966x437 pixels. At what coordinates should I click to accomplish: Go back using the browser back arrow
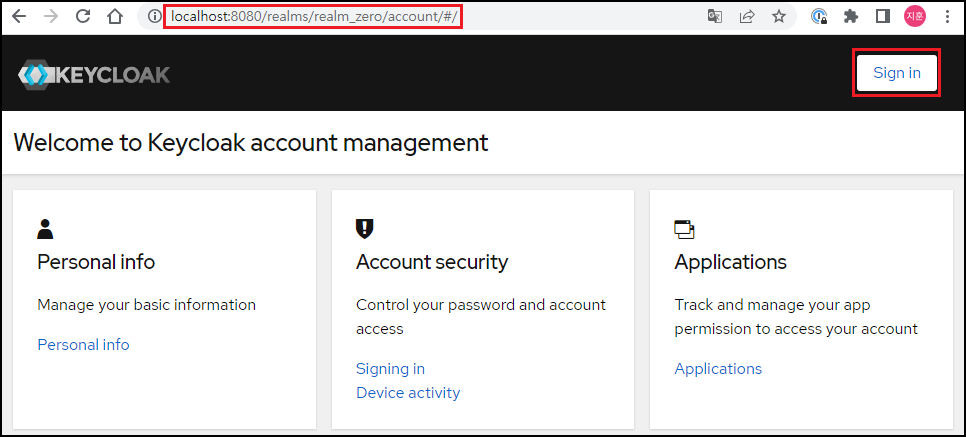coord(19,17)
